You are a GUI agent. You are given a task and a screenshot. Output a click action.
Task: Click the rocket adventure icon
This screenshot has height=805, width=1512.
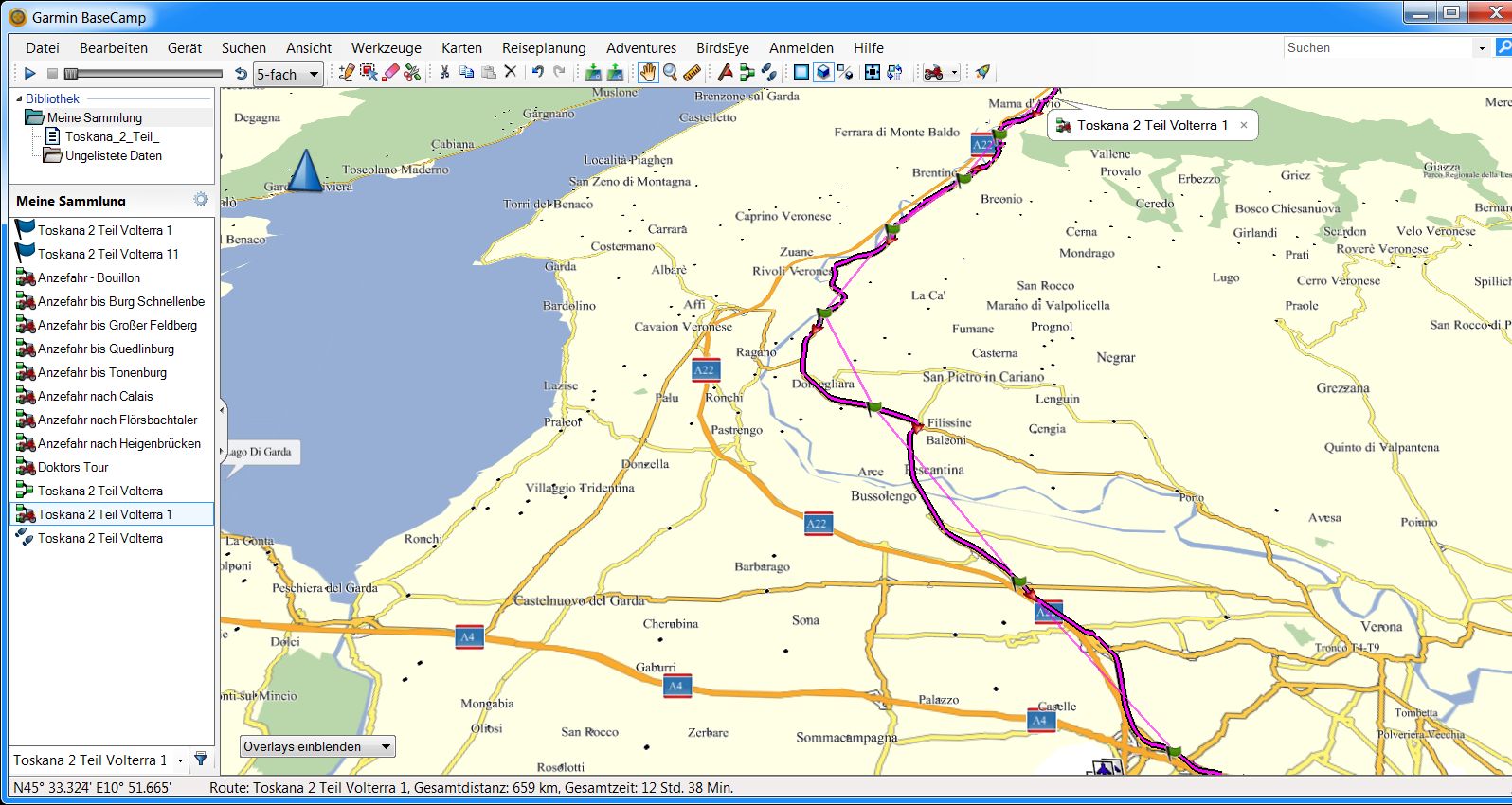[x=982, y=72]
